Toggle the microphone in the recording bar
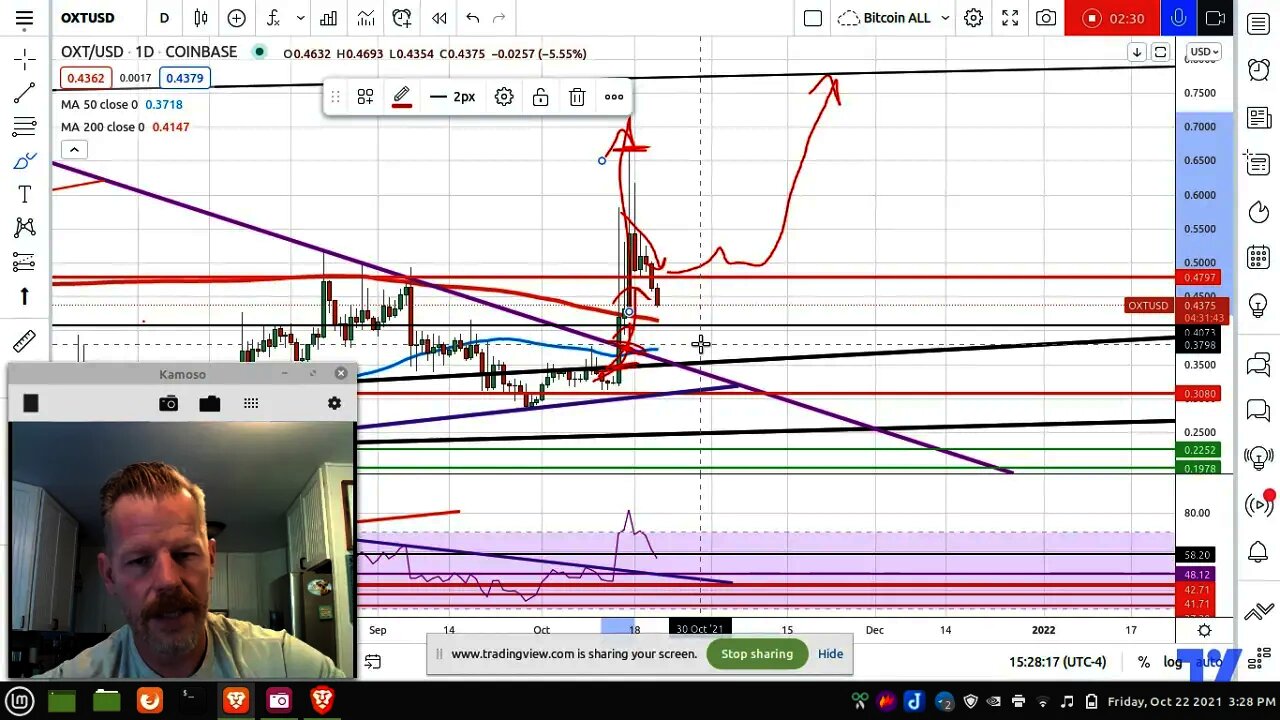 tap(1178, 18)
